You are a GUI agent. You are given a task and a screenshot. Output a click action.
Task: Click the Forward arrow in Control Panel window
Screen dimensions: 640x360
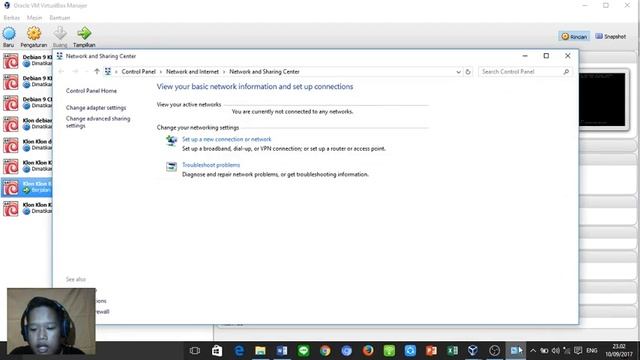pyautogui.click(x=75, y=71)
